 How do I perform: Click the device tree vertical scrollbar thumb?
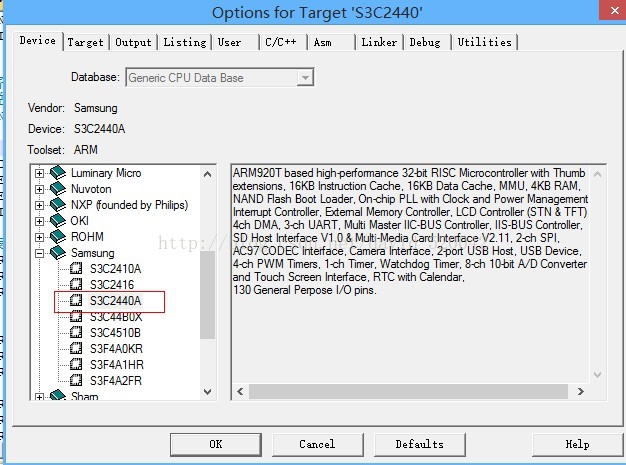tap(207, 295)
